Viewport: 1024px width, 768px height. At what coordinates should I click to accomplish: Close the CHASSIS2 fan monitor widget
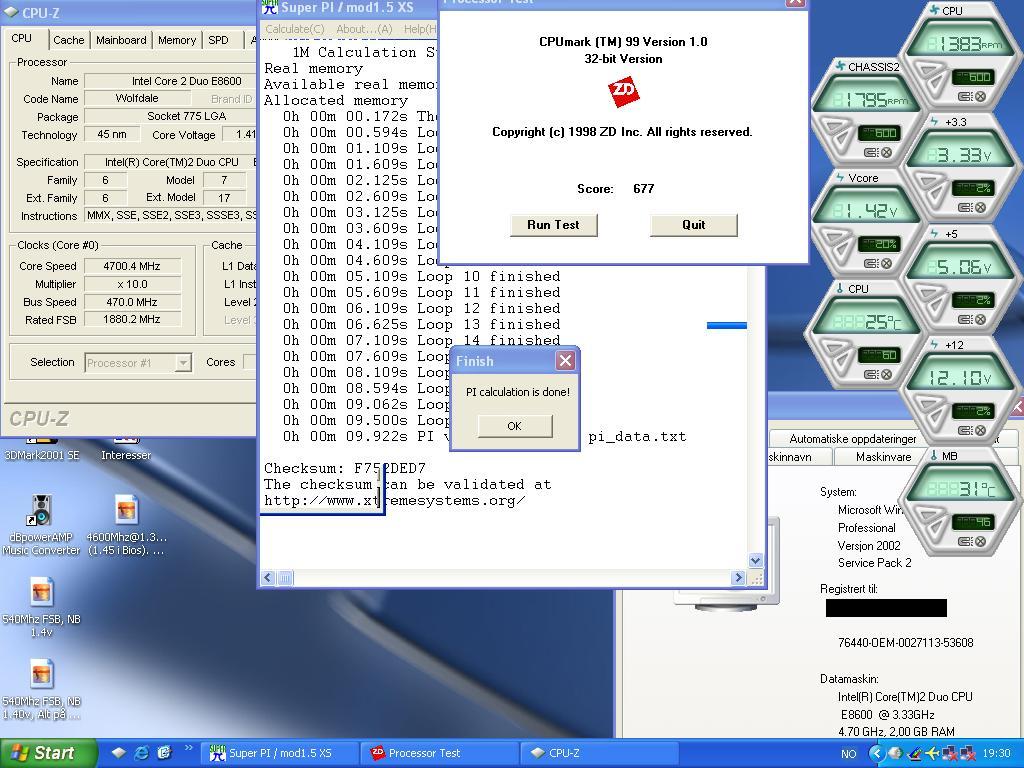pos(886,153)
